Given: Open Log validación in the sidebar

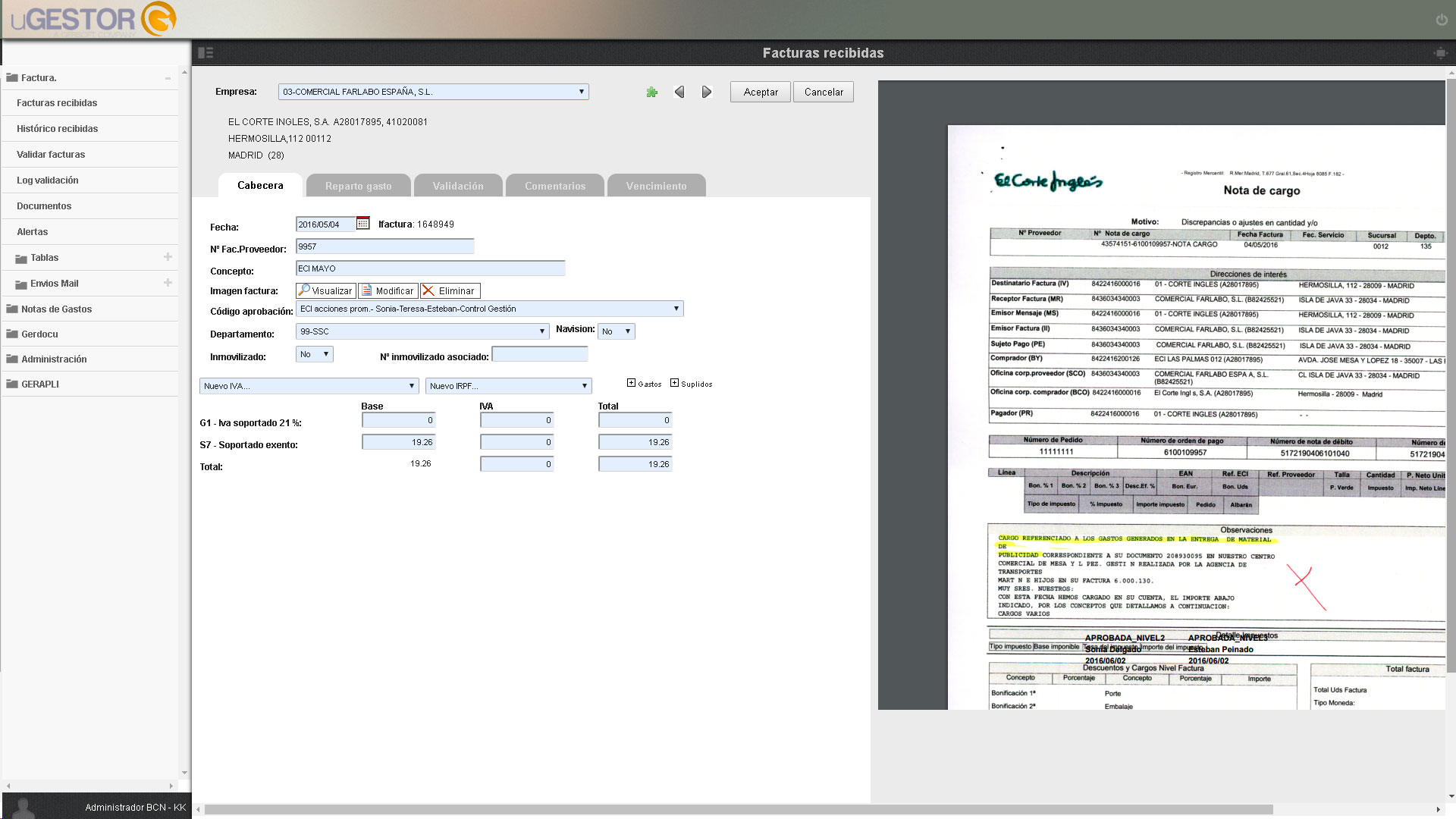Looking at the screenshot, I should pyautogui.click(x=91, y=180).
